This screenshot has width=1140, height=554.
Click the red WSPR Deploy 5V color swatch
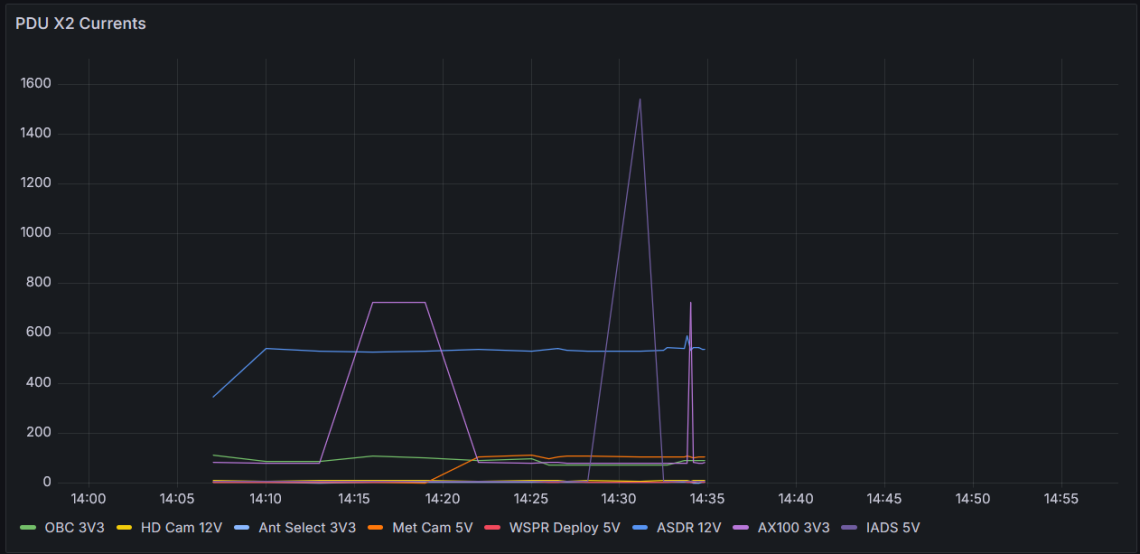click(x=494, y=528)
